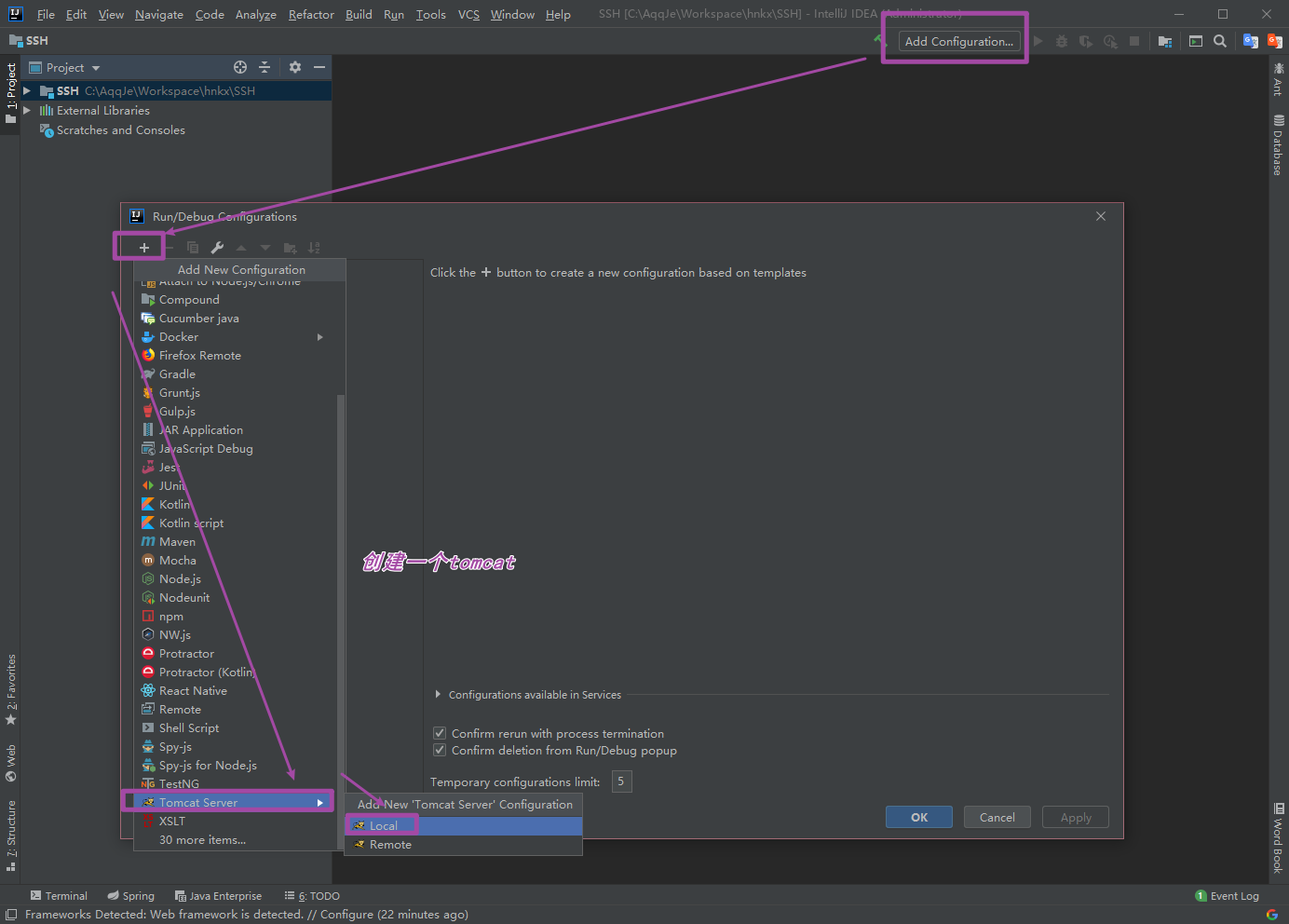This screenshot has height=924, width=1289.
Task: Open the Ant tool window on right sidebar
Action: 1278,78
